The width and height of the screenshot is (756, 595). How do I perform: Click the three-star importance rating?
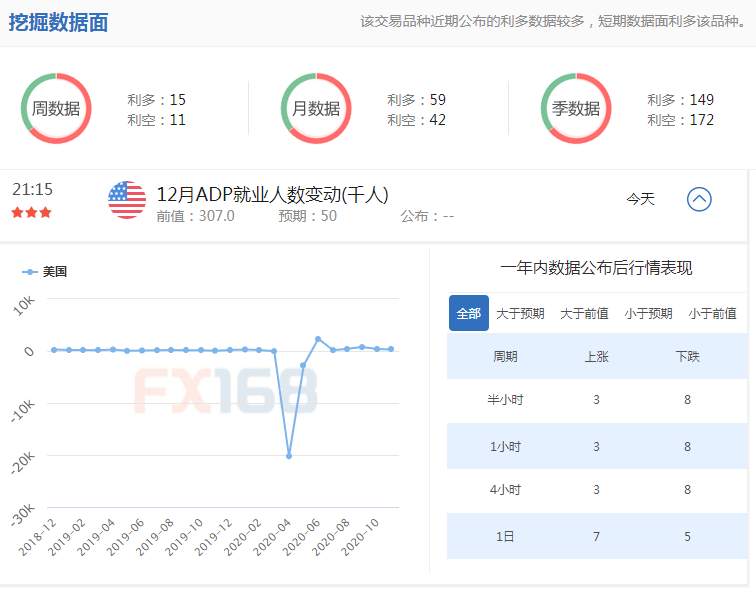click(x=32, y=212)
